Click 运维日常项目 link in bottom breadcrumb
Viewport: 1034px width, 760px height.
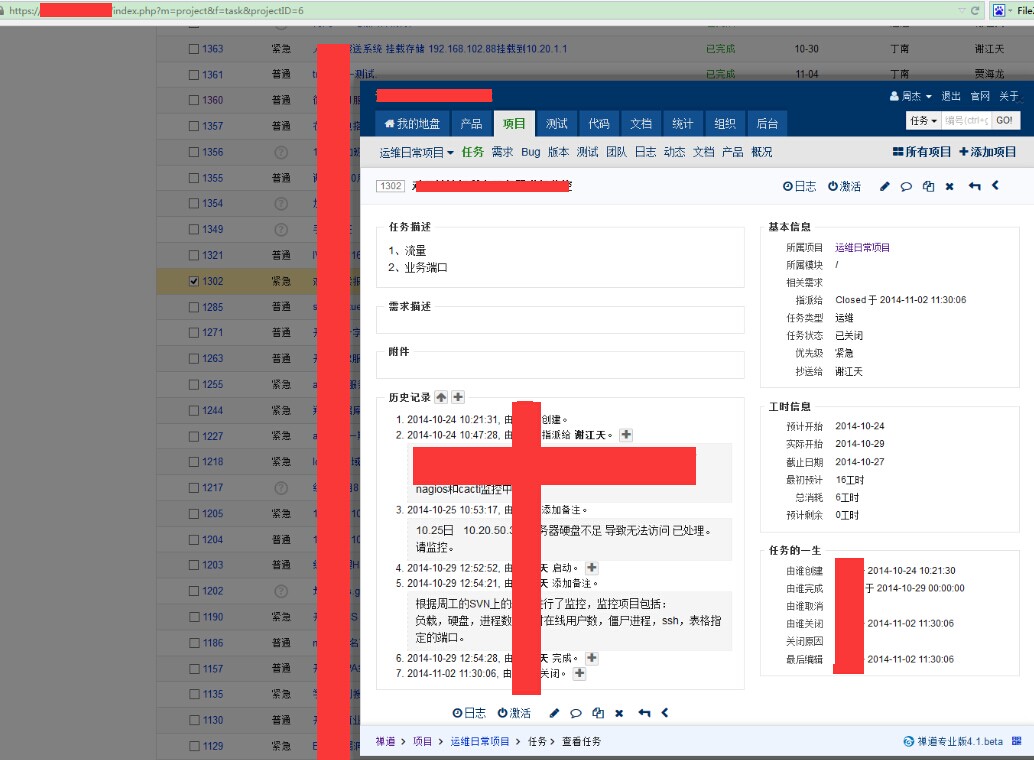click(480, 741)
